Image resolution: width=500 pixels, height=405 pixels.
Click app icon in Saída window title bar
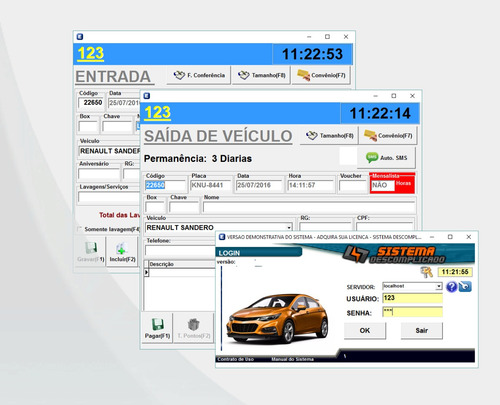pyautogui.click(x=147, y=96)
